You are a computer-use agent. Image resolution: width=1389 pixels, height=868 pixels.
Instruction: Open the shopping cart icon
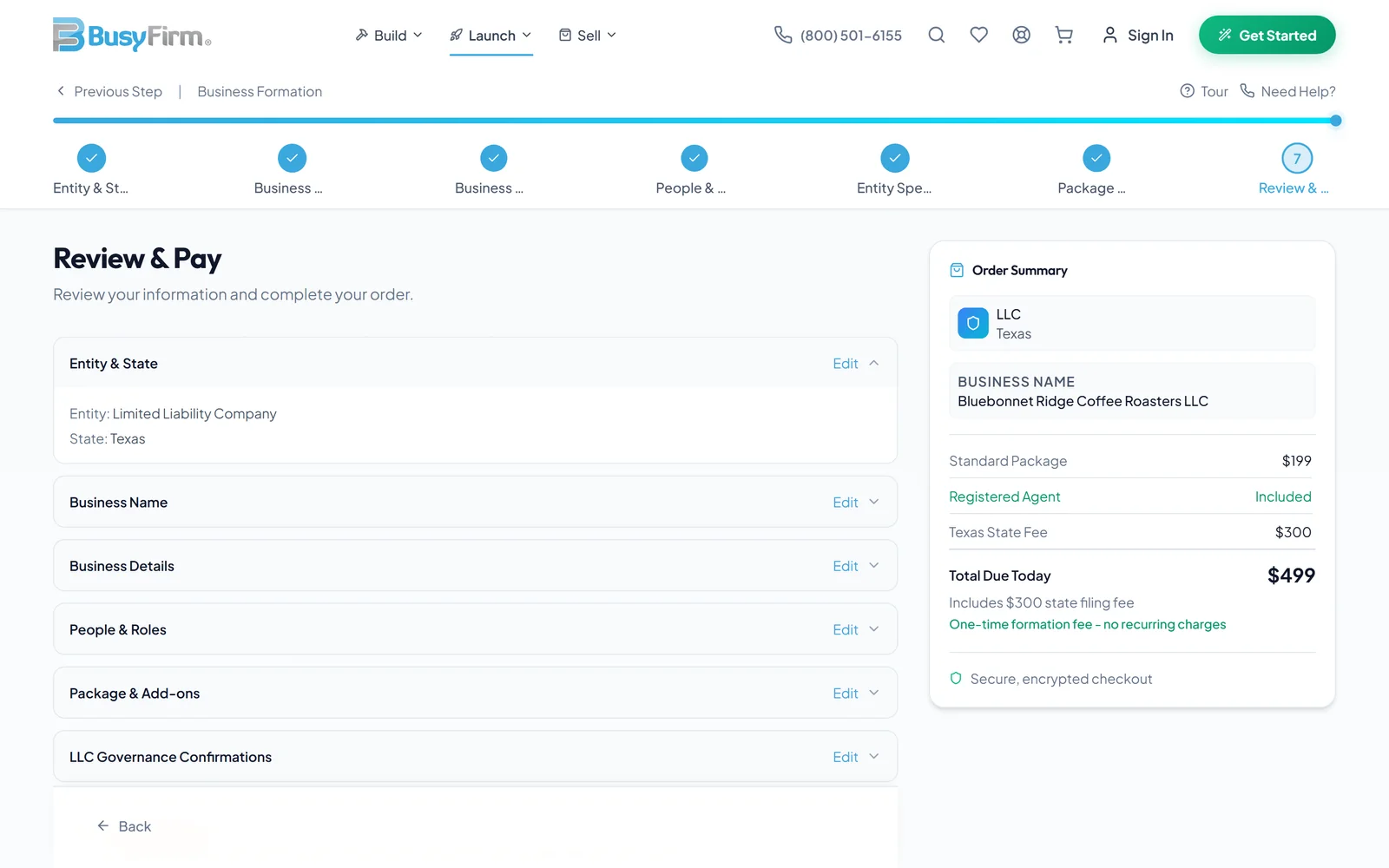pyautogui.click(x=1063, y=35)
